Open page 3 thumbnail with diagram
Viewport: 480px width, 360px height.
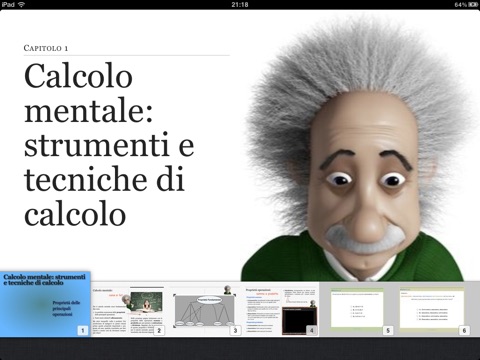coord(204,310)
